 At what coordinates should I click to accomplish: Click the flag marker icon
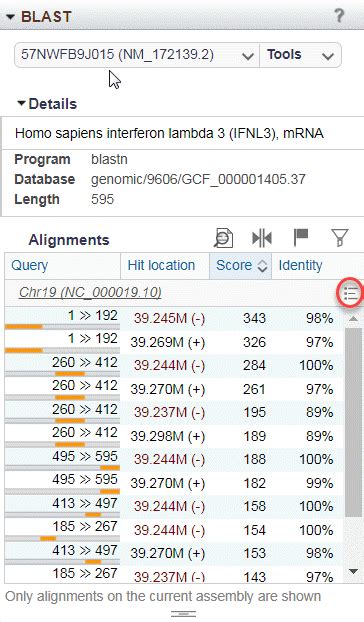pos(301,238)
